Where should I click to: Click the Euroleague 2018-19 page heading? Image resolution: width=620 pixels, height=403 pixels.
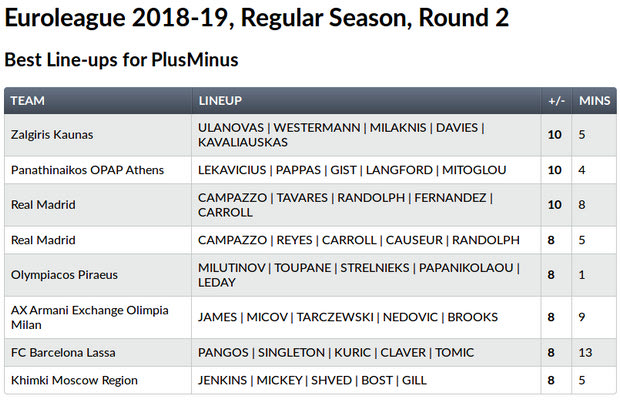tap(256, 18)
